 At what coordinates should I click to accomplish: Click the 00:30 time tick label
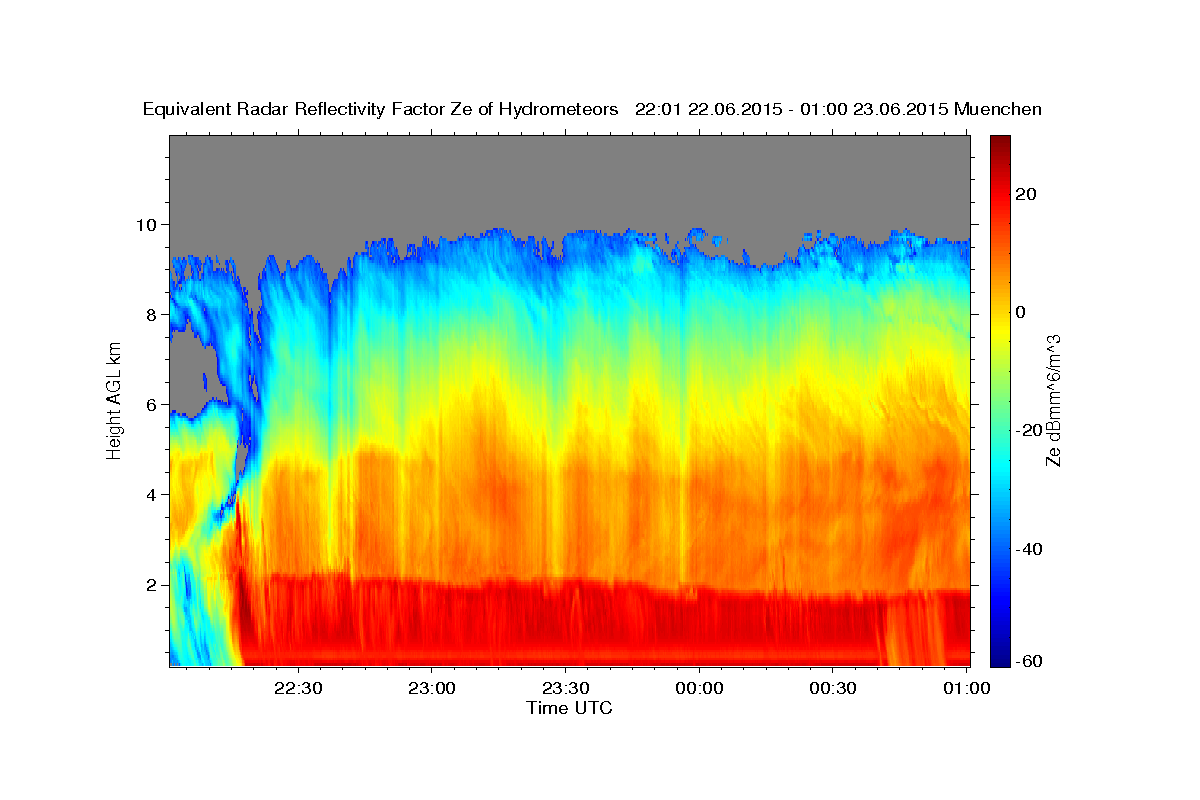coord(832,689)
